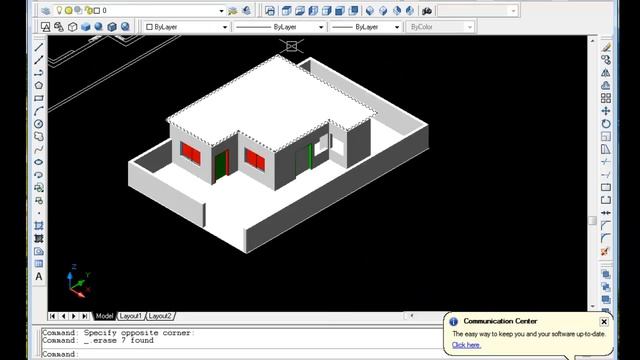The height and width of the screenshot is (360, 640).
Task: Toggle layer 0 lock icon
Action: click(88, 11)
